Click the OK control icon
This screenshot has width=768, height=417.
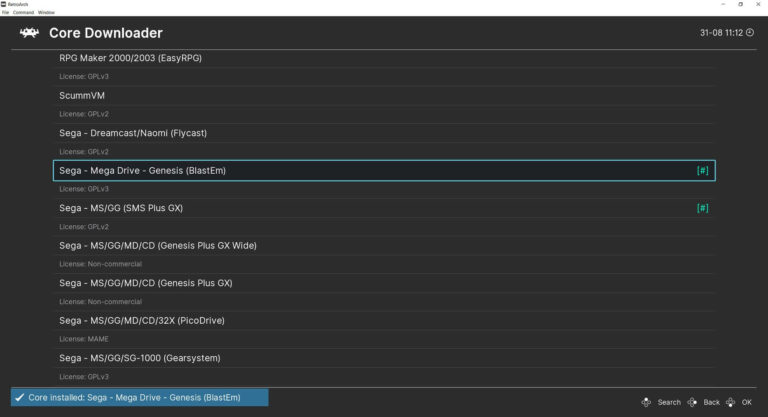click(731, 402)
